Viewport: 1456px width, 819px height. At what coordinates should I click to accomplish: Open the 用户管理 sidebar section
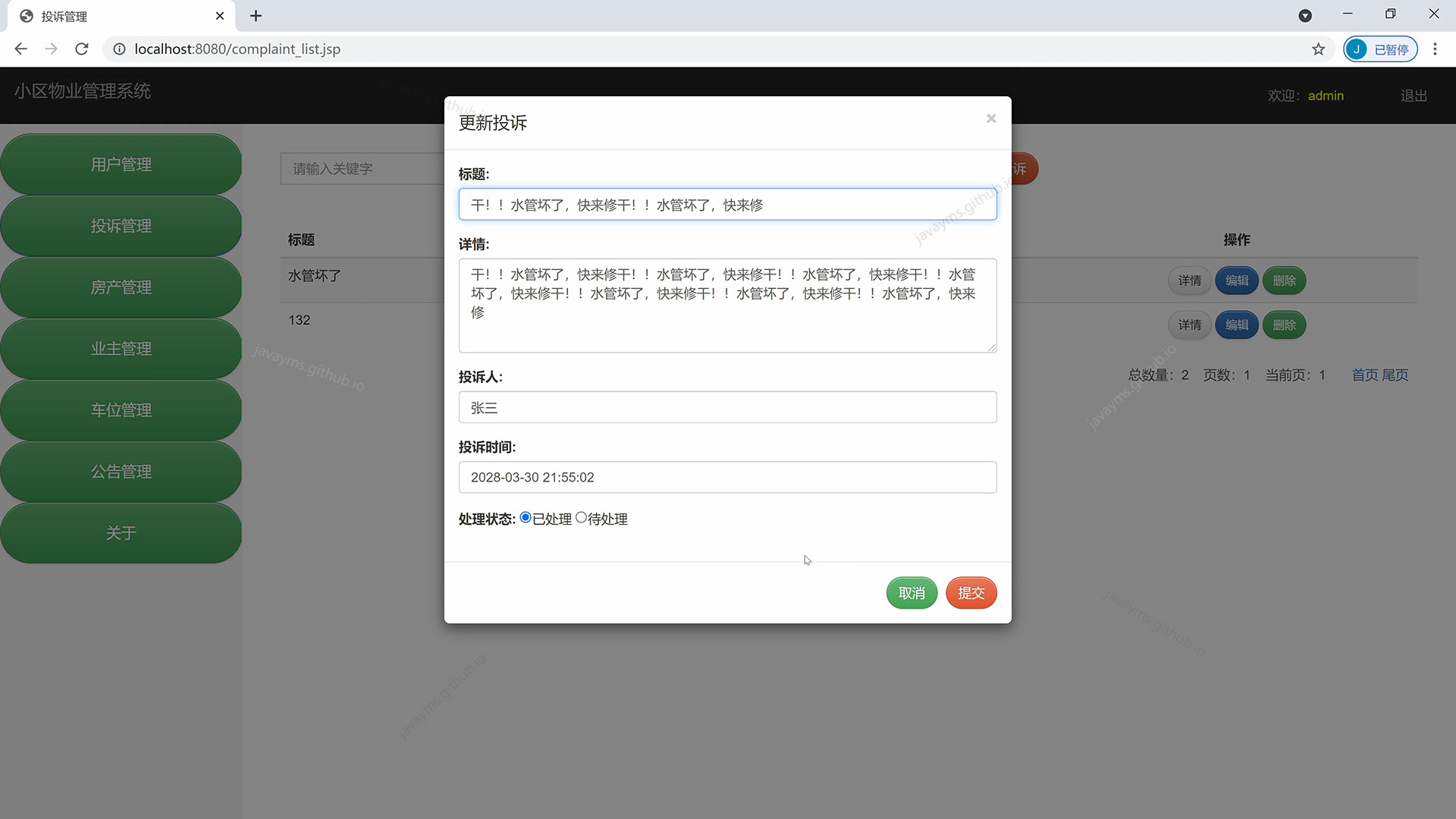tap(121, 164)
